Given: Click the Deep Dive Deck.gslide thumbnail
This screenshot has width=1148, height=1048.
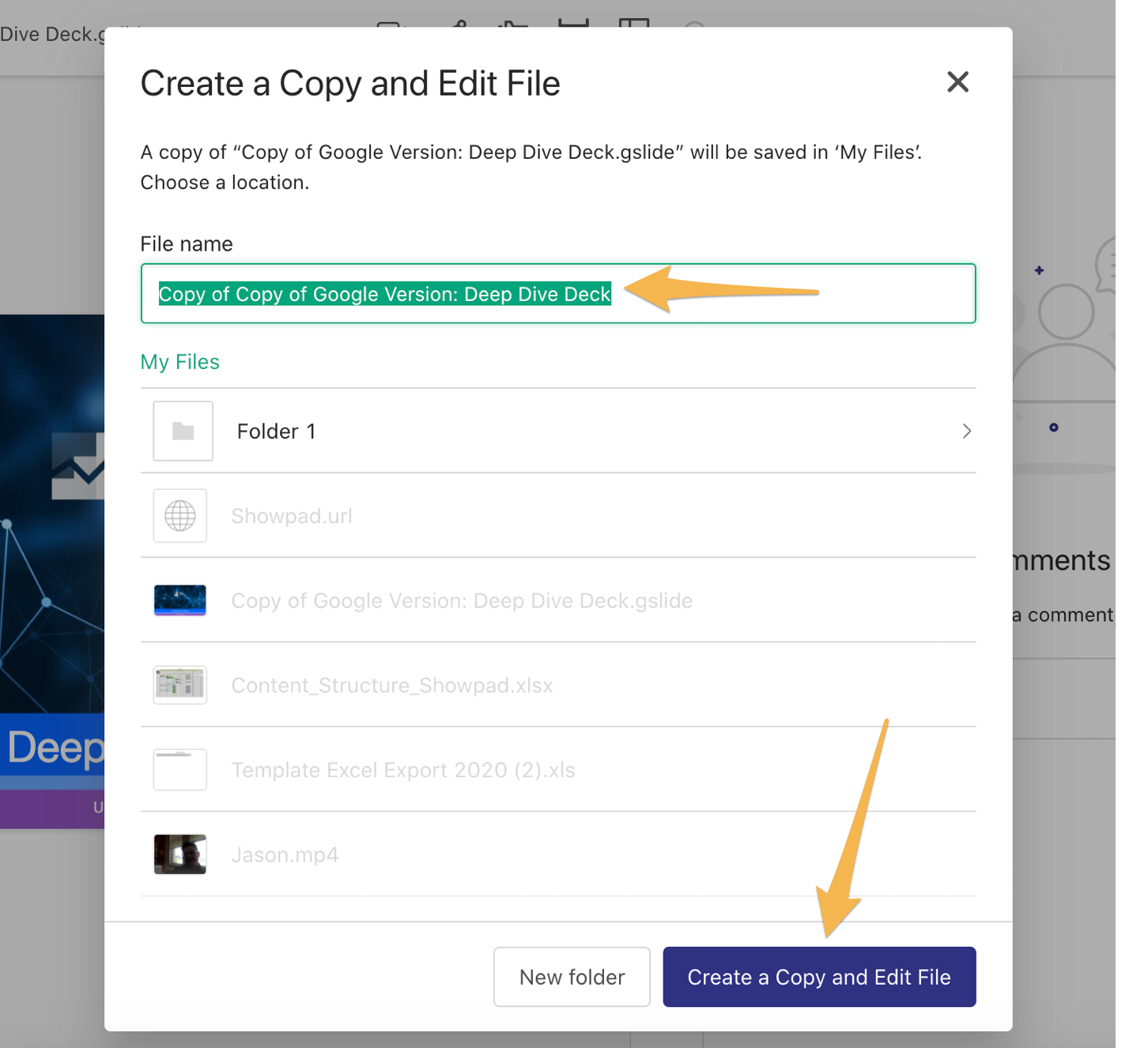Looking at the screenshot, I should point(180,601).
